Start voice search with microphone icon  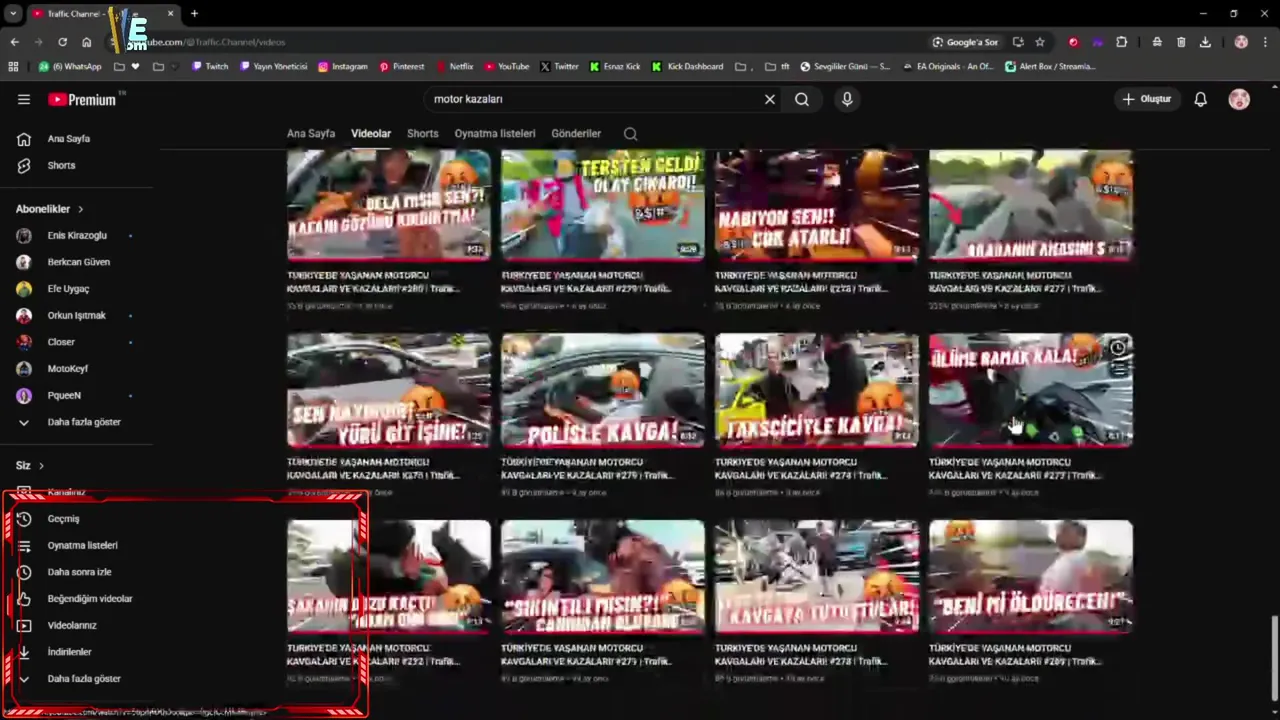tap(847, 99)
